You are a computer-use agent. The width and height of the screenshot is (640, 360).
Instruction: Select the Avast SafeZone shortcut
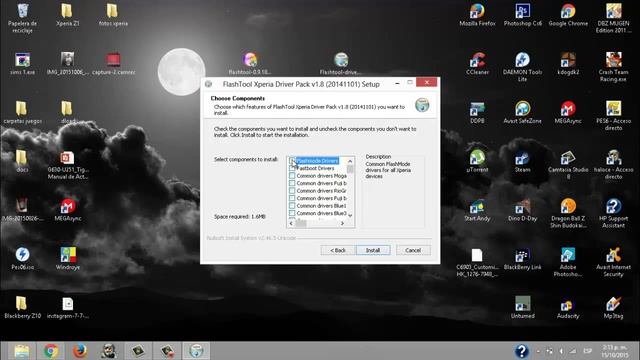pos(522,112)
